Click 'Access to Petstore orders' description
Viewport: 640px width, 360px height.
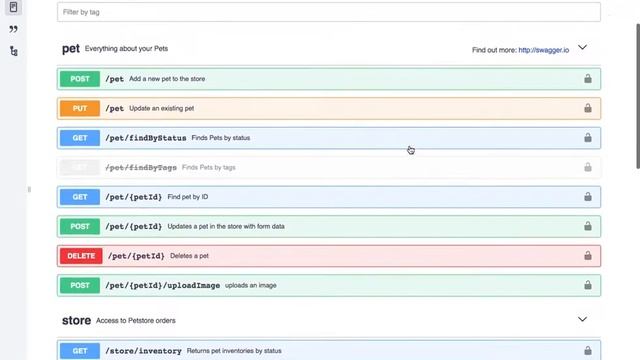136,320
